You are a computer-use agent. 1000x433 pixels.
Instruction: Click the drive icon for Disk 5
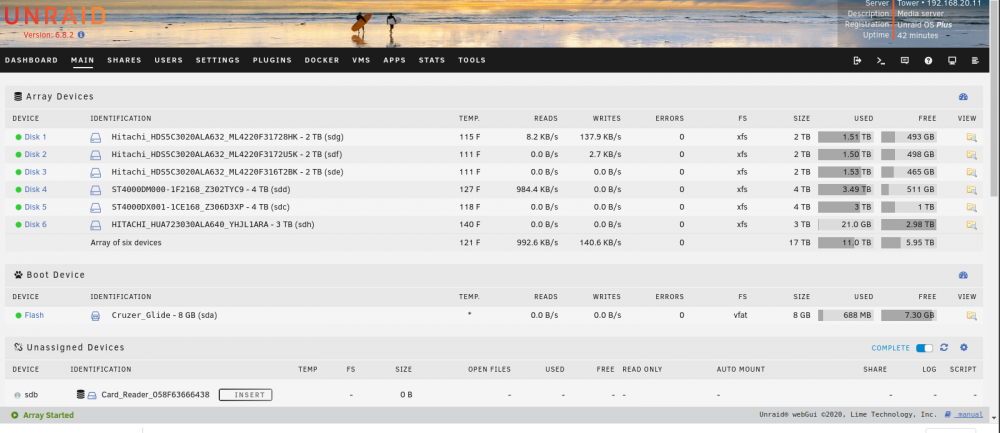point(96,207)
